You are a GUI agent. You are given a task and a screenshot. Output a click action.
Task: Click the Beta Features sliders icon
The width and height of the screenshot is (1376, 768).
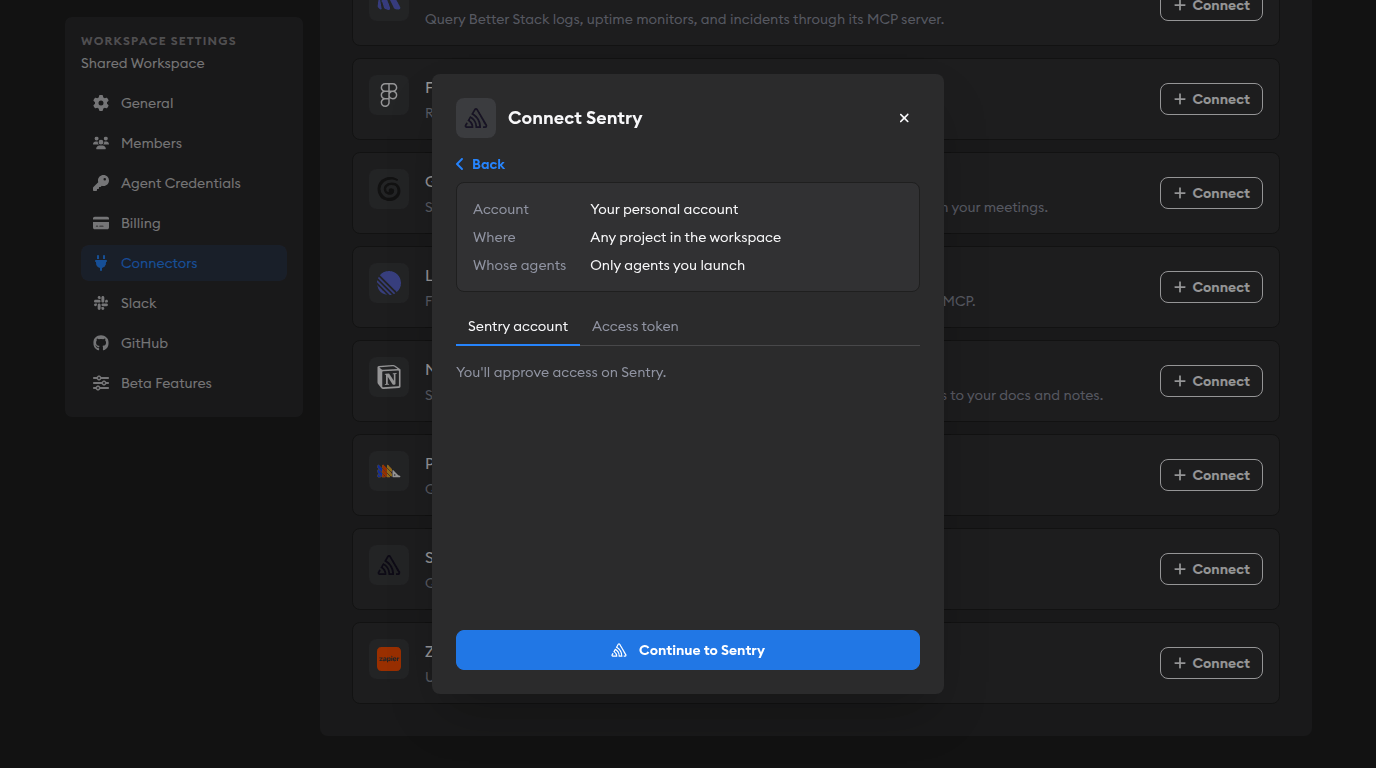(101, 383)
